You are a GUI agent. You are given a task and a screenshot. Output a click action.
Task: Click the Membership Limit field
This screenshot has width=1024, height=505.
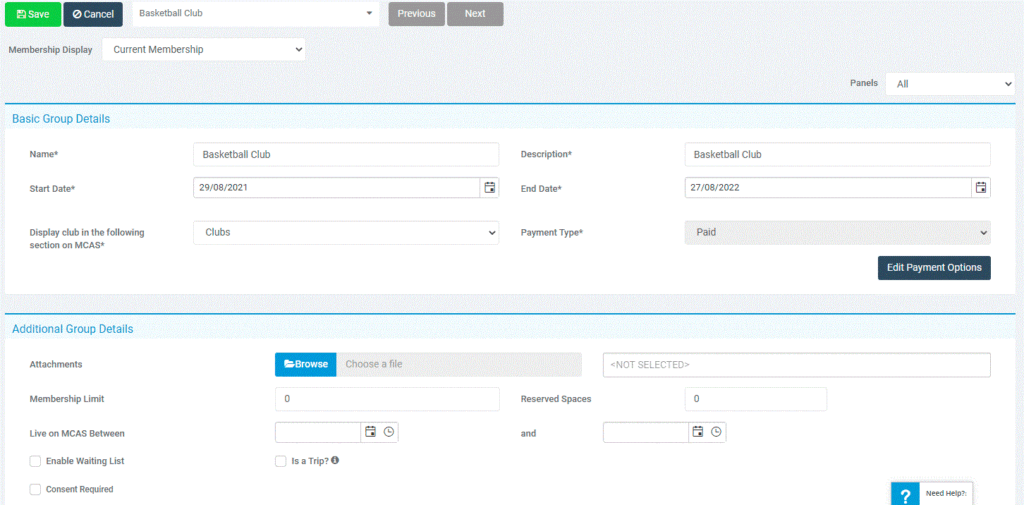click(387, 399)
